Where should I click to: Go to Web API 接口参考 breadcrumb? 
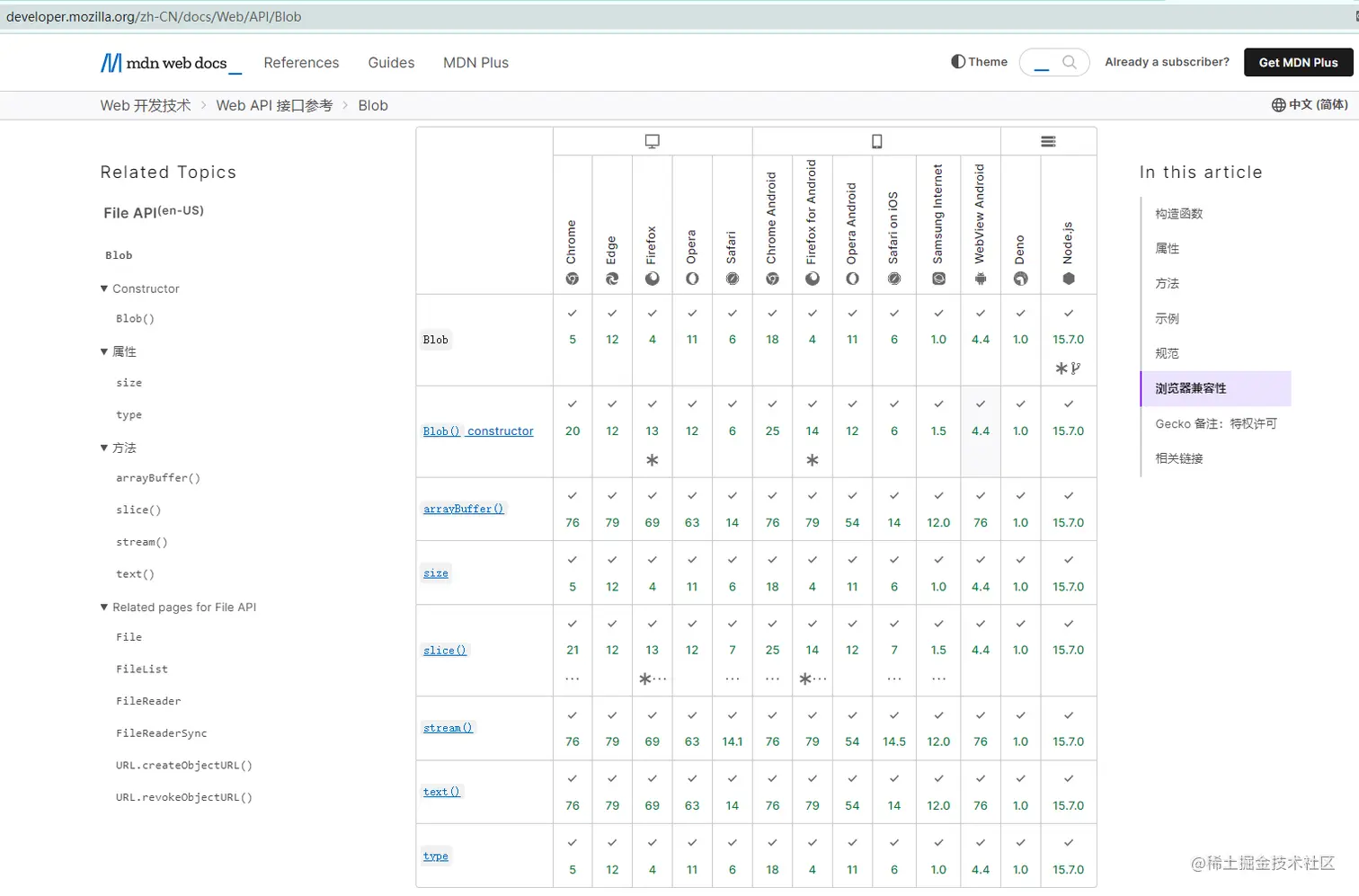[274, 105]
